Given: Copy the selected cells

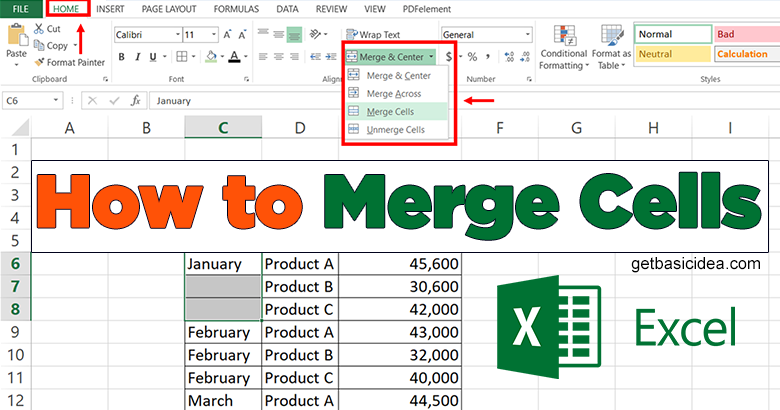Looking at the screenshot, I should [51, 45].
